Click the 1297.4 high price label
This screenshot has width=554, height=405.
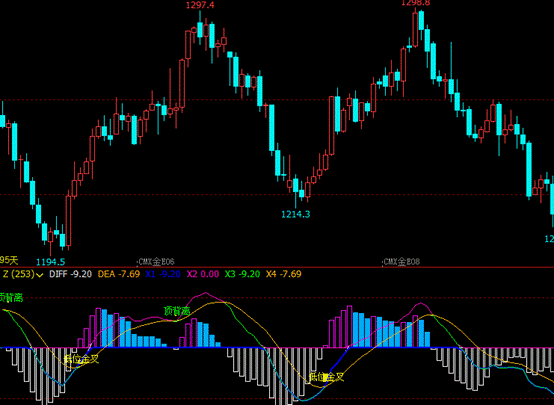pyautogui.click(x=200, y=5)
